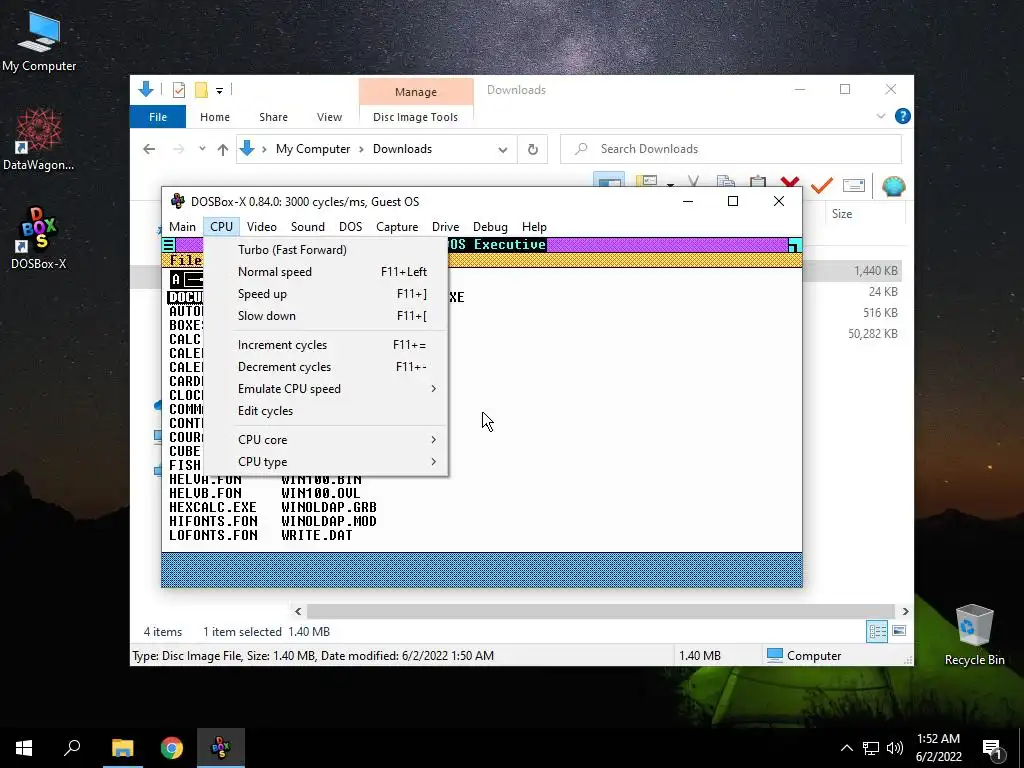Click the horizontal scrollbar track in Explorer
1024x768 pixels.
(x=601, y=611)
